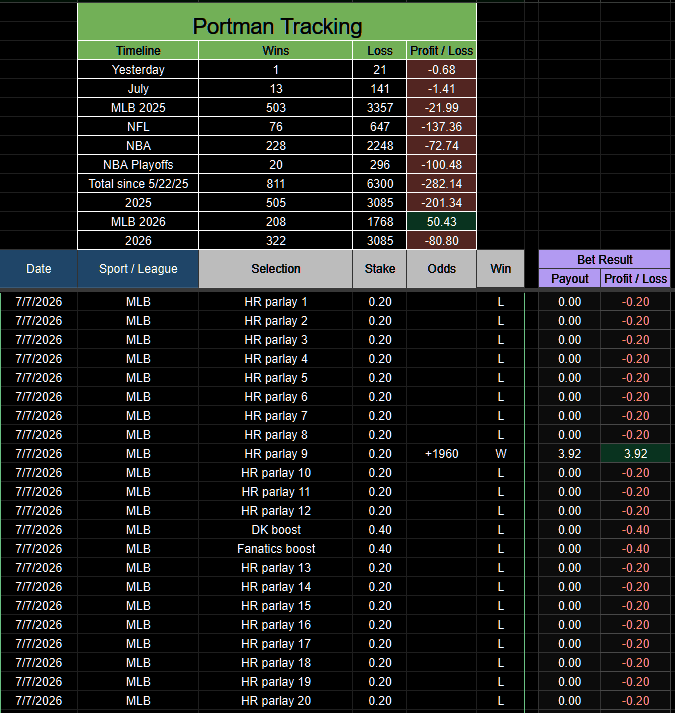Select the Yesterday loss count 21
This screenshot has width=675, height=713.
(380, 70)
